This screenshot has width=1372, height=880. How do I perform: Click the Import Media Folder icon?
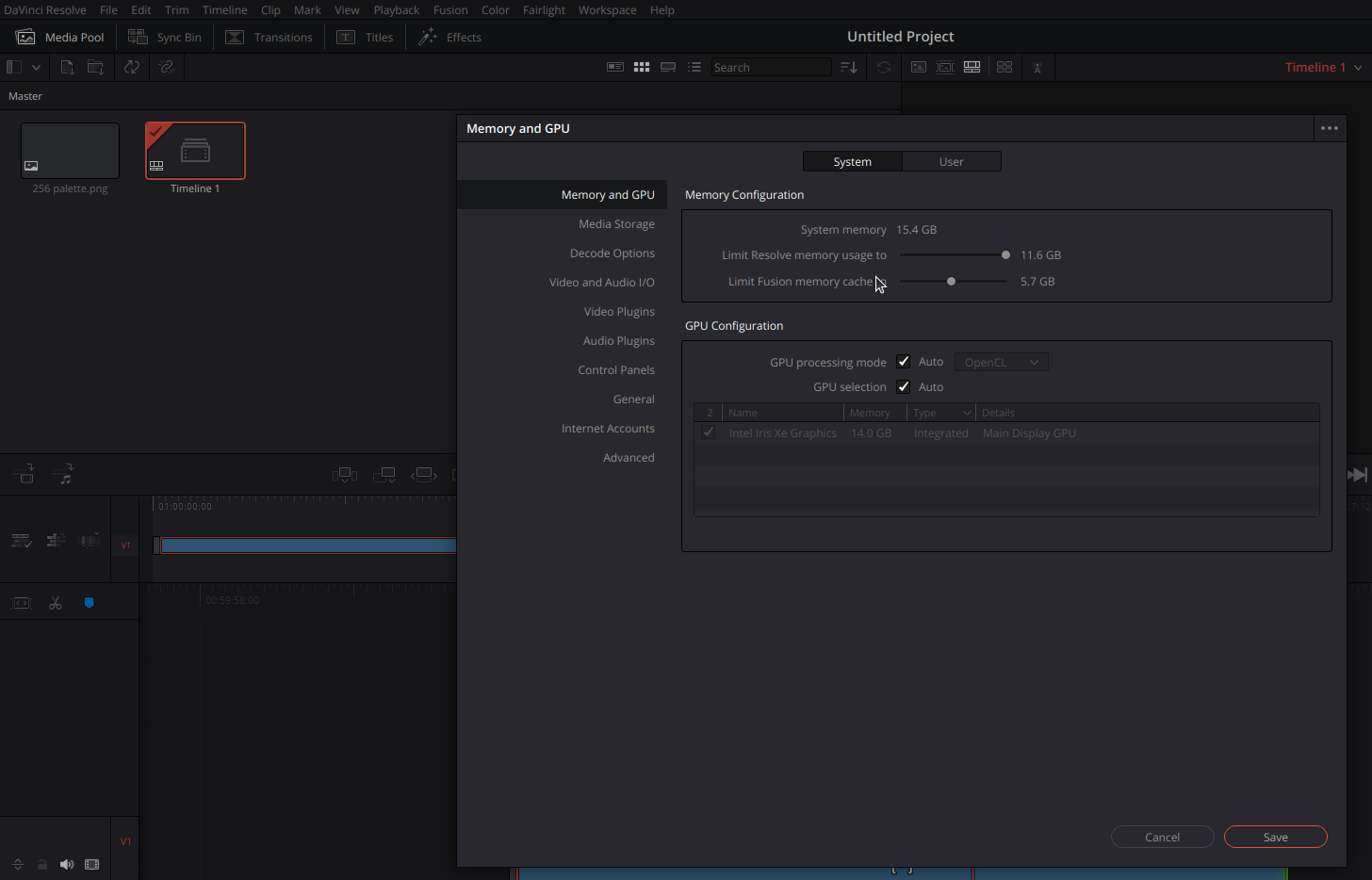tap(96, 67)
